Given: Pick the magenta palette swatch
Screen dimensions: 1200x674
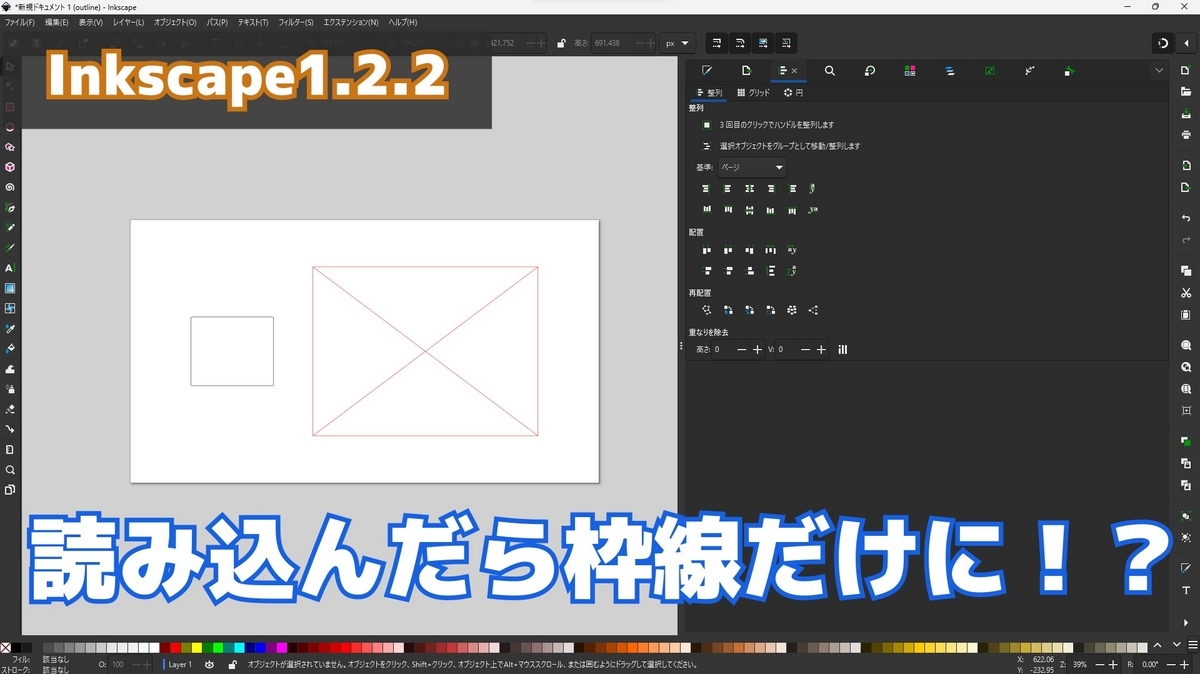Looking at the screenshot, I should tap(283, 646).
